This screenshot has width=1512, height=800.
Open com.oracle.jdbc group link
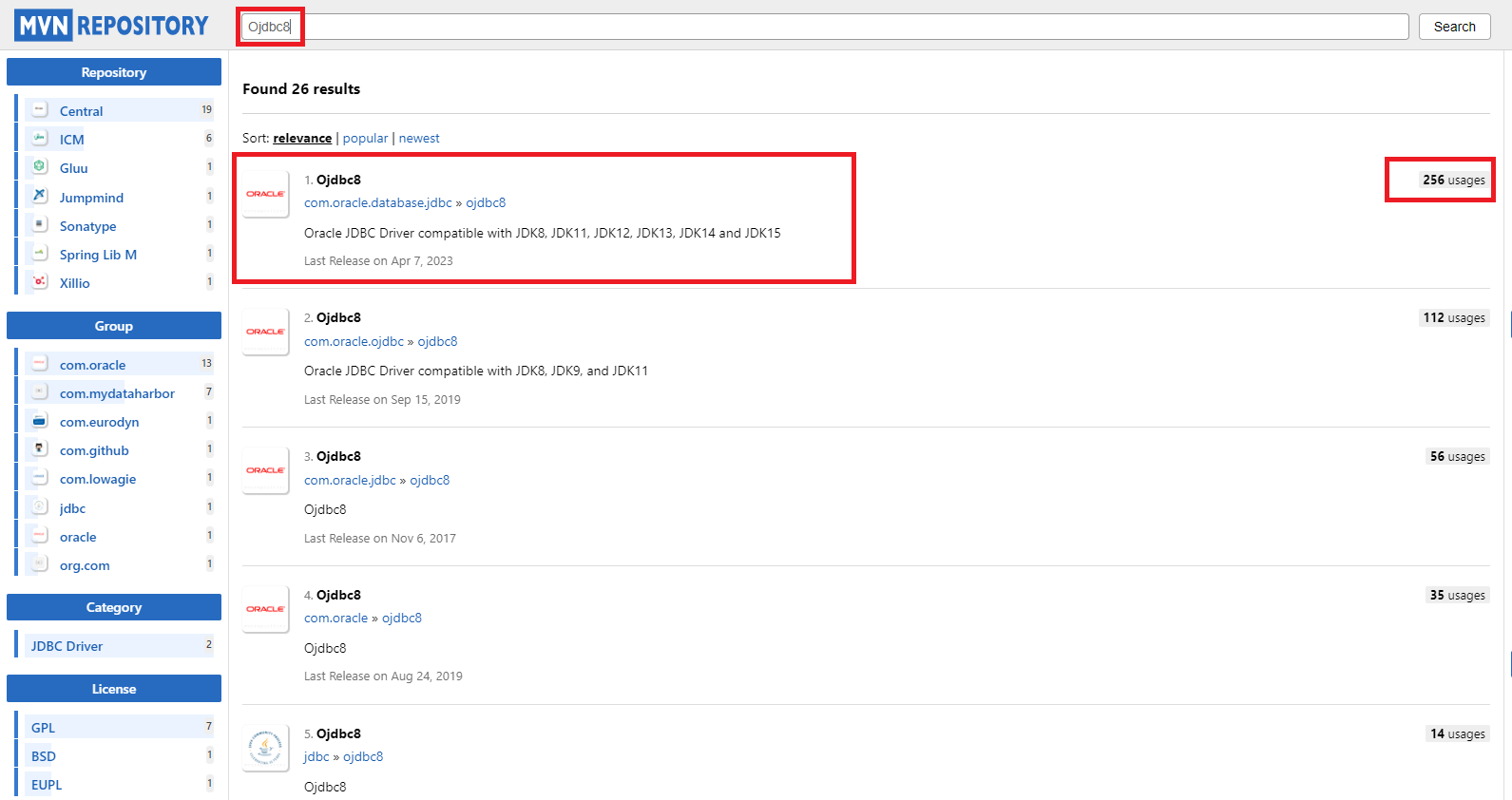coord(350,480)
